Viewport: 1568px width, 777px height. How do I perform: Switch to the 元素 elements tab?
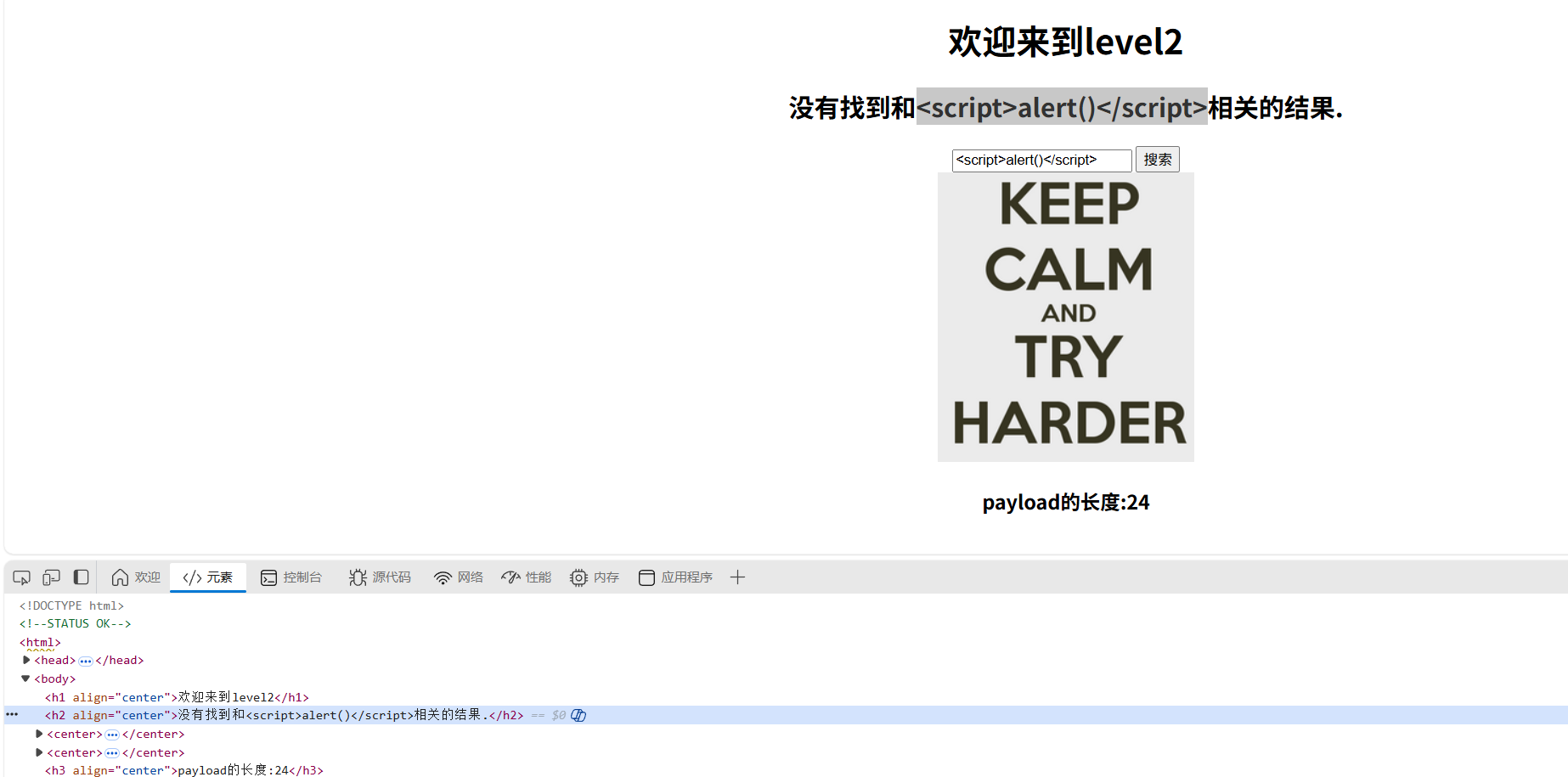point(208,577)
